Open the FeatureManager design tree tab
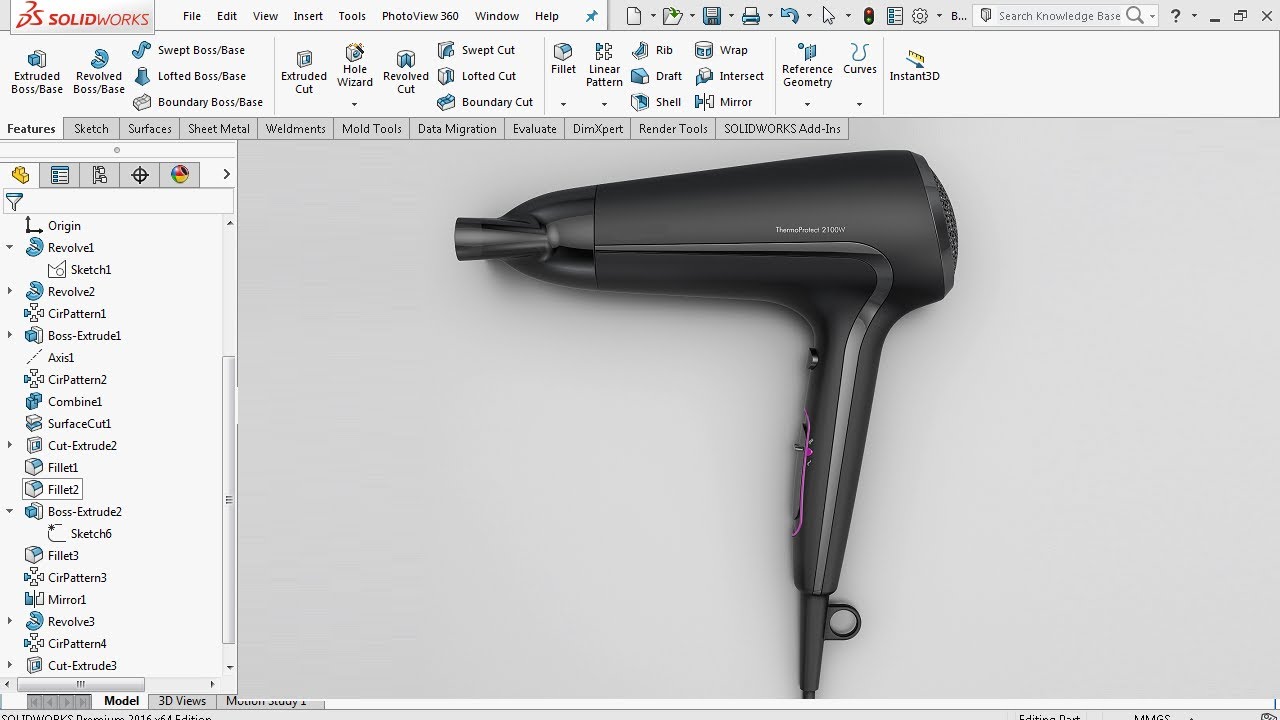This screenshot has width=1280, height=720. [20, 175]
